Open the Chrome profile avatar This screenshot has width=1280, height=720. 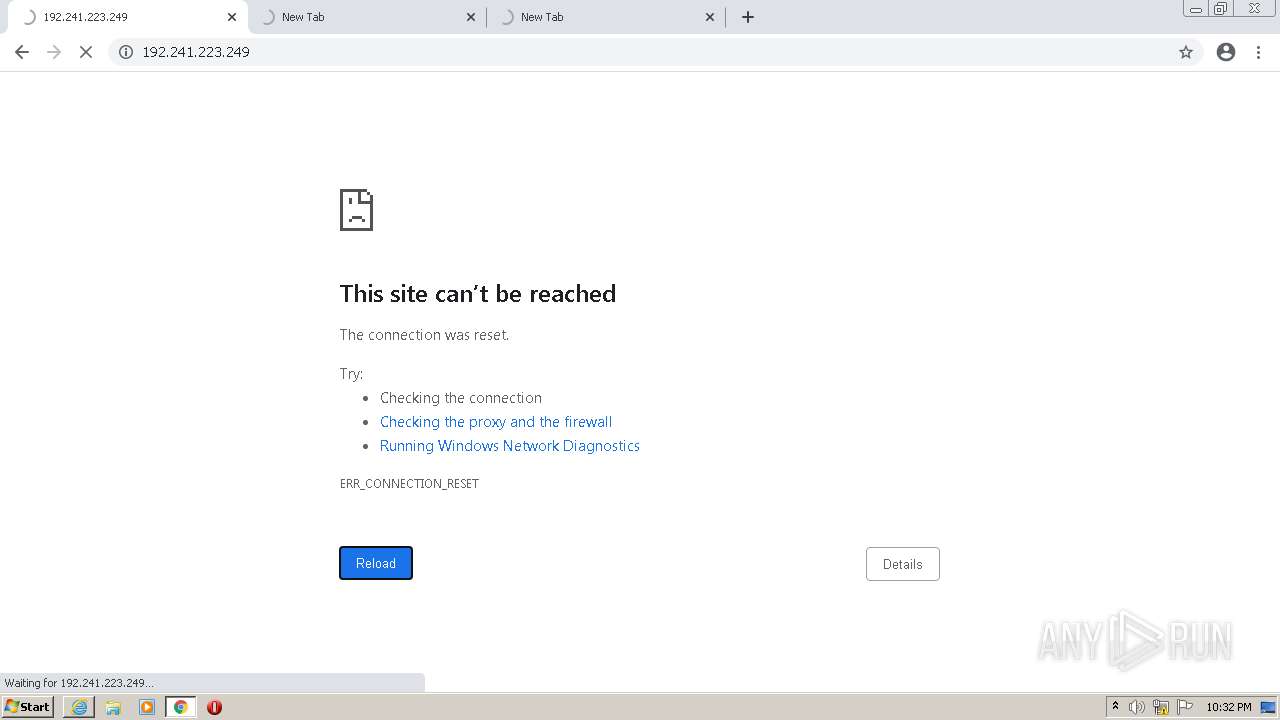[1226, 52]
